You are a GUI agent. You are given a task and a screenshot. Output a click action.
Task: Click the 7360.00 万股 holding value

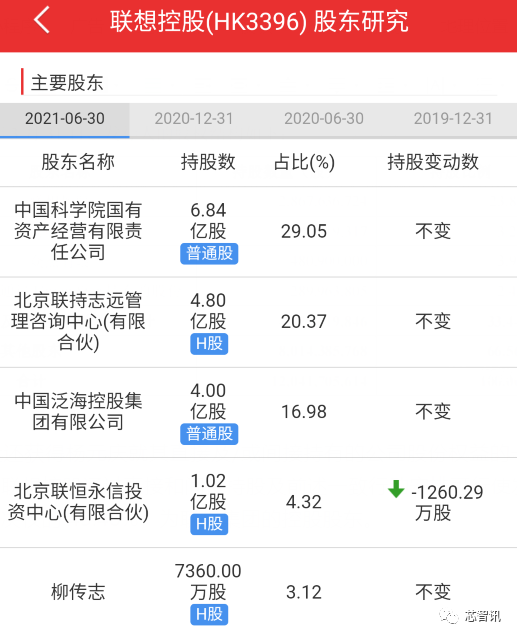coord(208,581)
